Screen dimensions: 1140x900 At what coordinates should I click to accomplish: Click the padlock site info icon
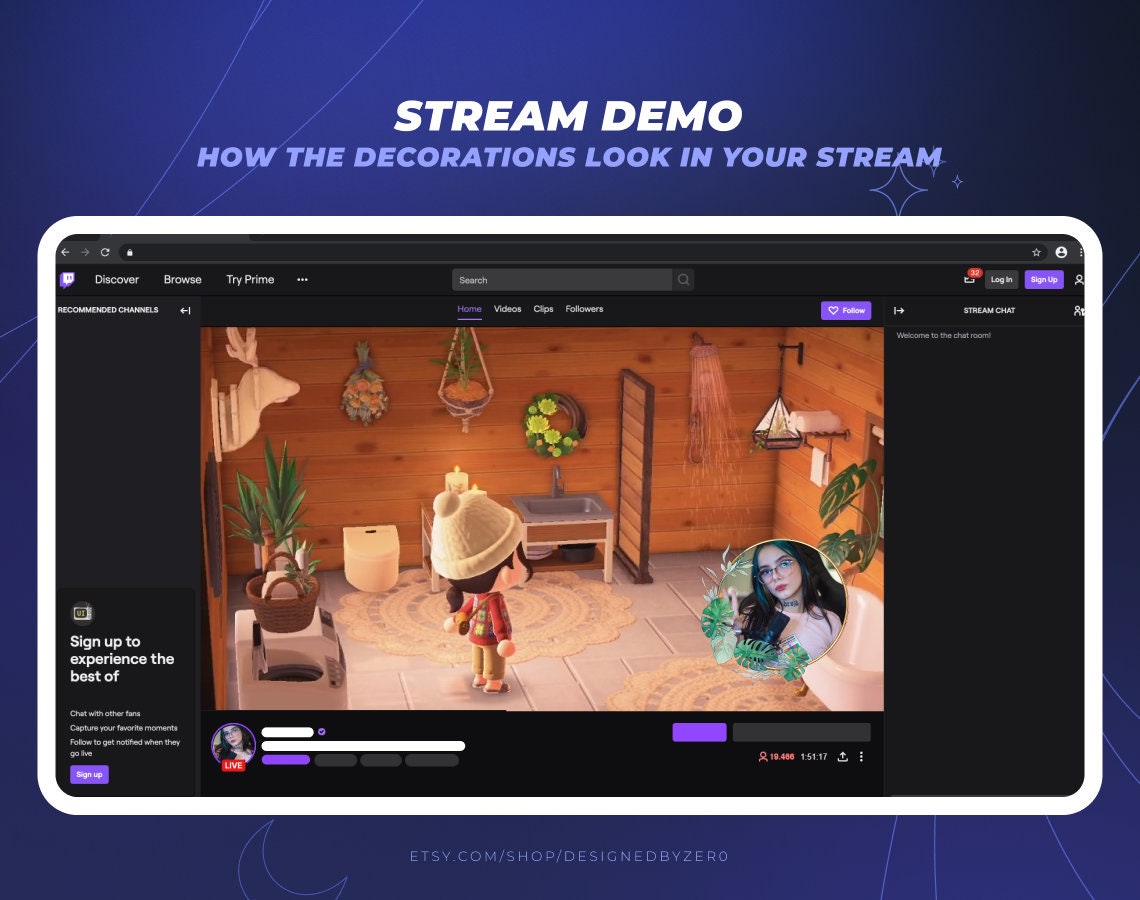tap(130, 252)
